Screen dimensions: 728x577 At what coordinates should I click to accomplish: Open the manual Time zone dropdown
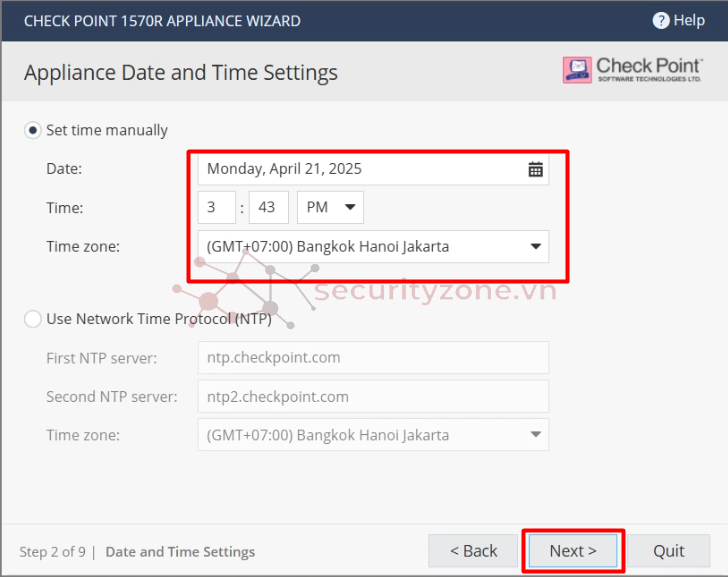(x=373, y=246)
